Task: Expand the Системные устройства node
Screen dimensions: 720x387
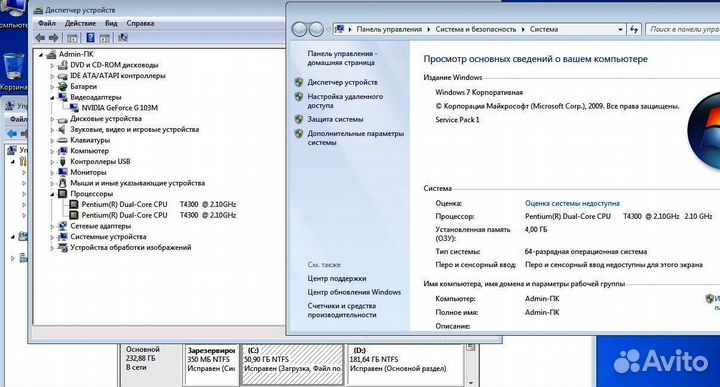Action: (x=52, y=237)
